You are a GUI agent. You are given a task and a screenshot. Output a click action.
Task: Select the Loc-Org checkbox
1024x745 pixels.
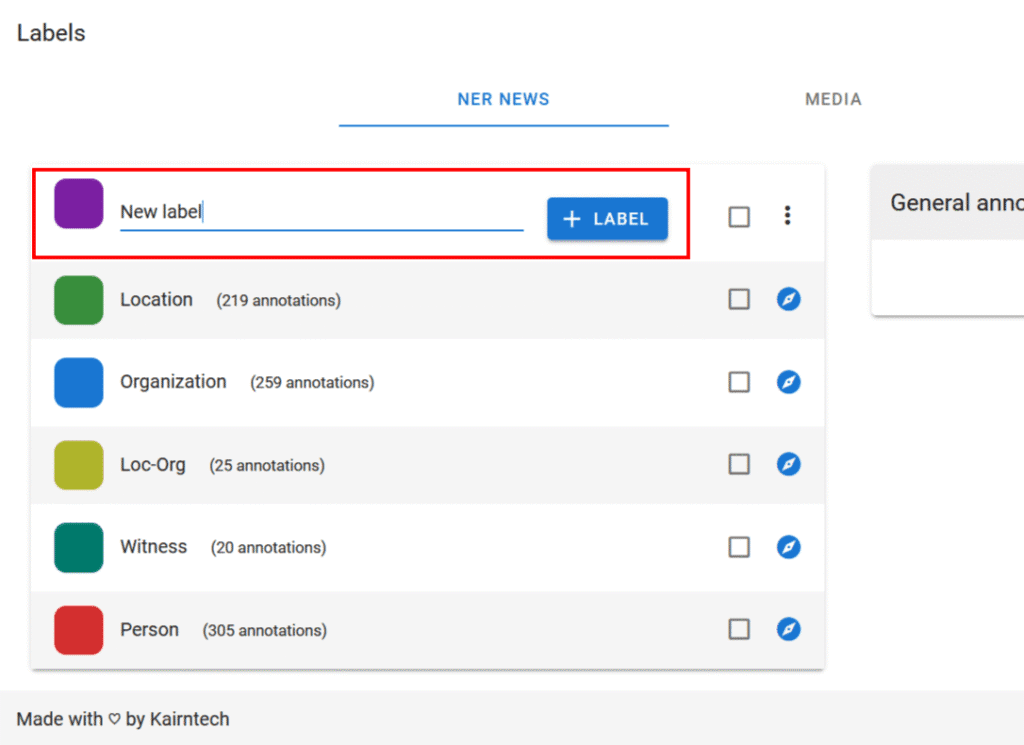point(739,464)
